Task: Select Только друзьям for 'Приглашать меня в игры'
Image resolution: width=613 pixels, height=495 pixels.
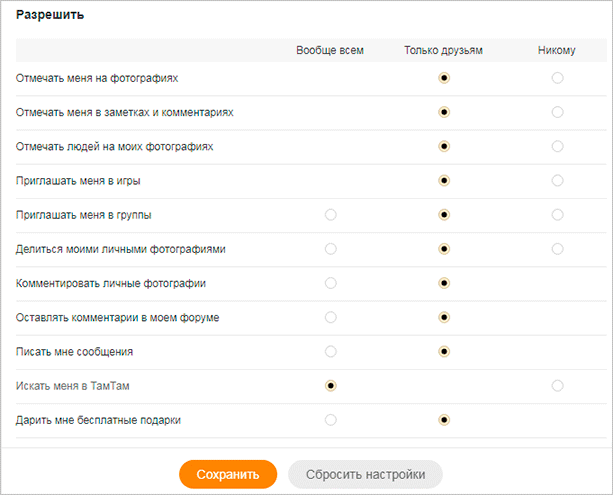Action: click(x=444, y=181)
